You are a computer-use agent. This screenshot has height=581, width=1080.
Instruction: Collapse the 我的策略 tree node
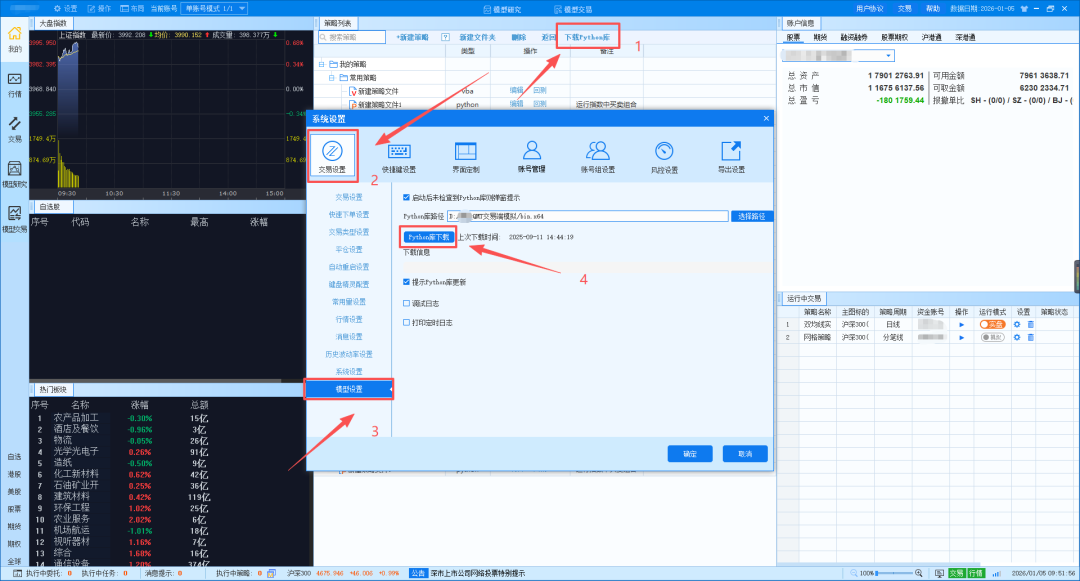322,64
